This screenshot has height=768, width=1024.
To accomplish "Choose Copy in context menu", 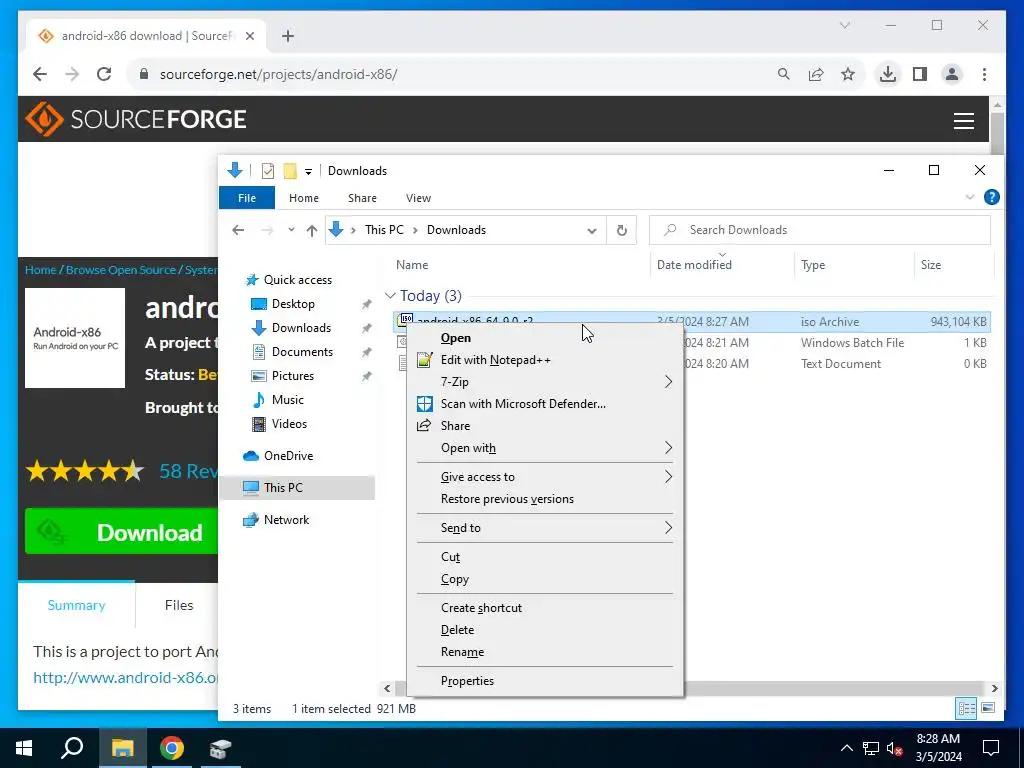I will click(545, 579).
